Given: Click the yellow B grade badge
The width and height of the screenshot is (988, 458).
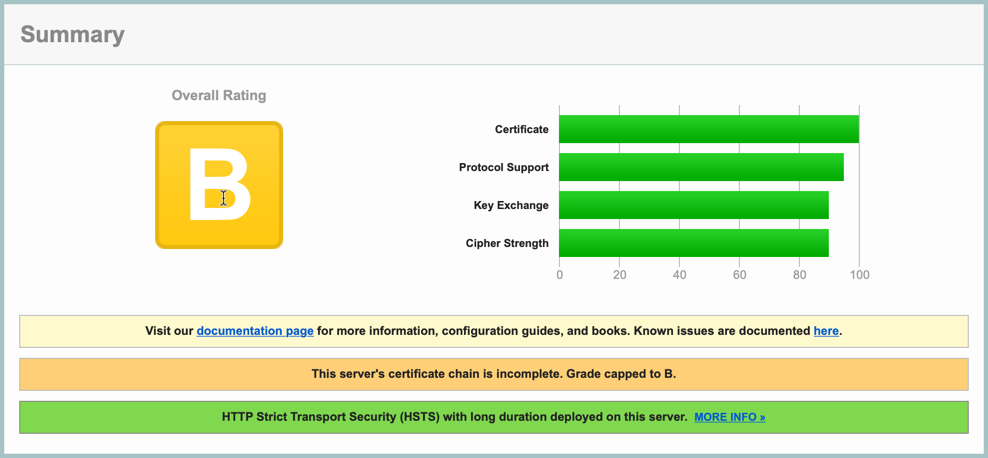Looking at the screenshot, I should pyautogui.click(x=219, y=185).
